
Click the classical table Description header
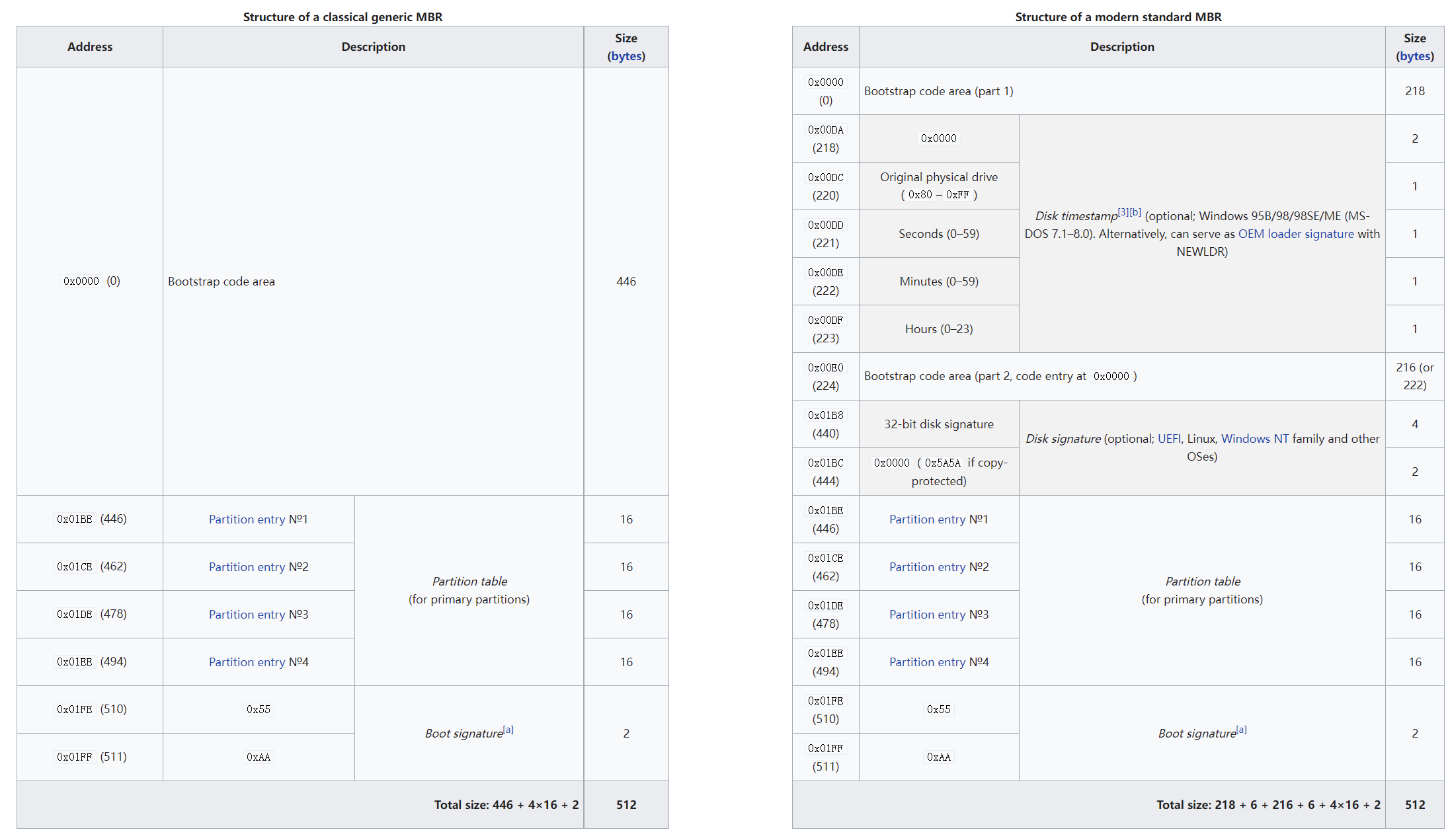coord(374,47)
